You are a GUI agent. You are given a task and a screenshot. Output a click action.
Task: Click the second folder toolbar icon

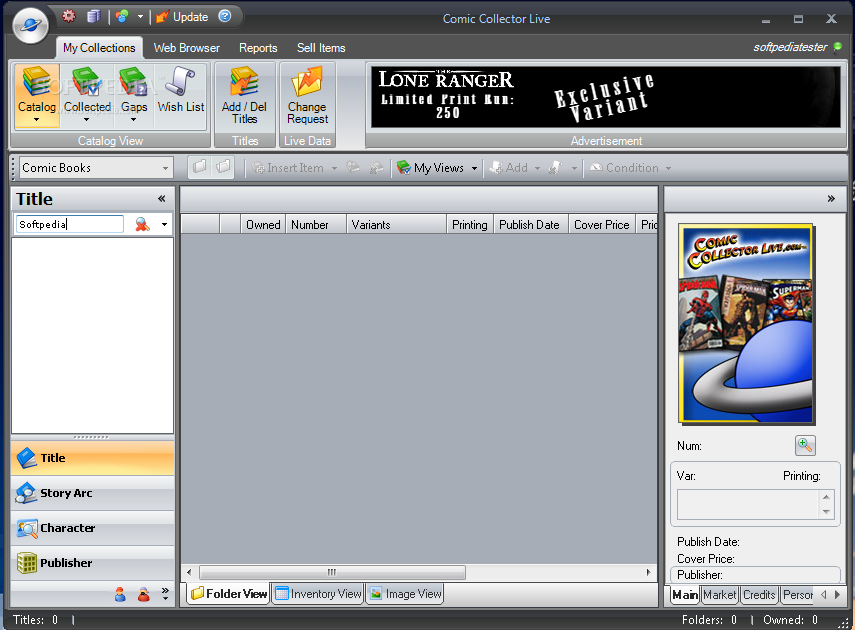[x=223, y=167]
